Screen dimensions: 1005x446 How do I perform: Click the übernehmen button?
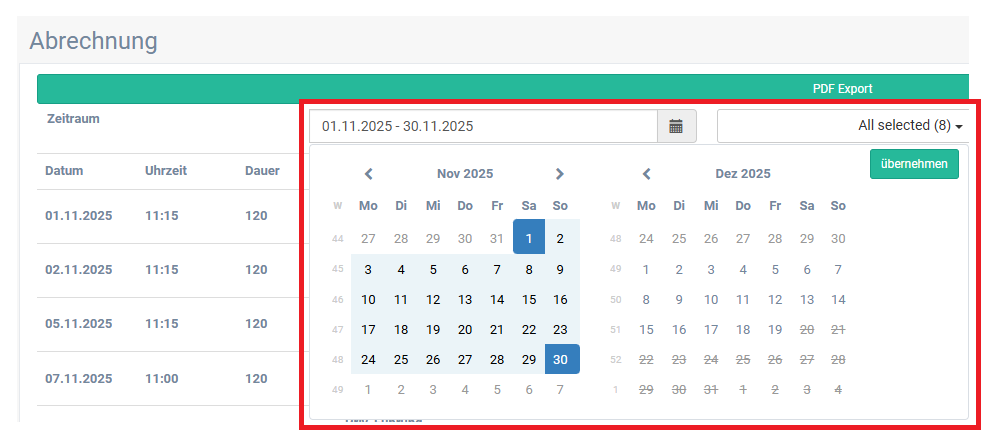[x=914, y=164]
